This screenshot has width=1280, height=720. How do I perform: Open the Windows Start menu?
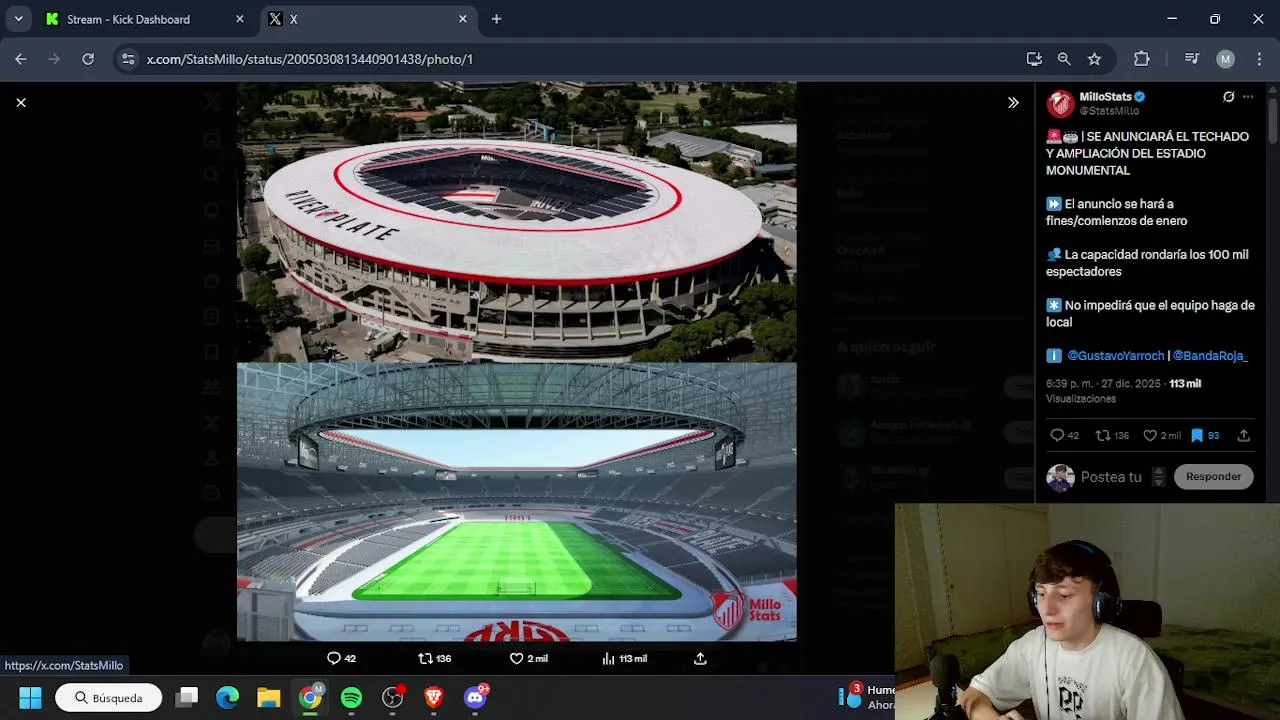(30, 697)
